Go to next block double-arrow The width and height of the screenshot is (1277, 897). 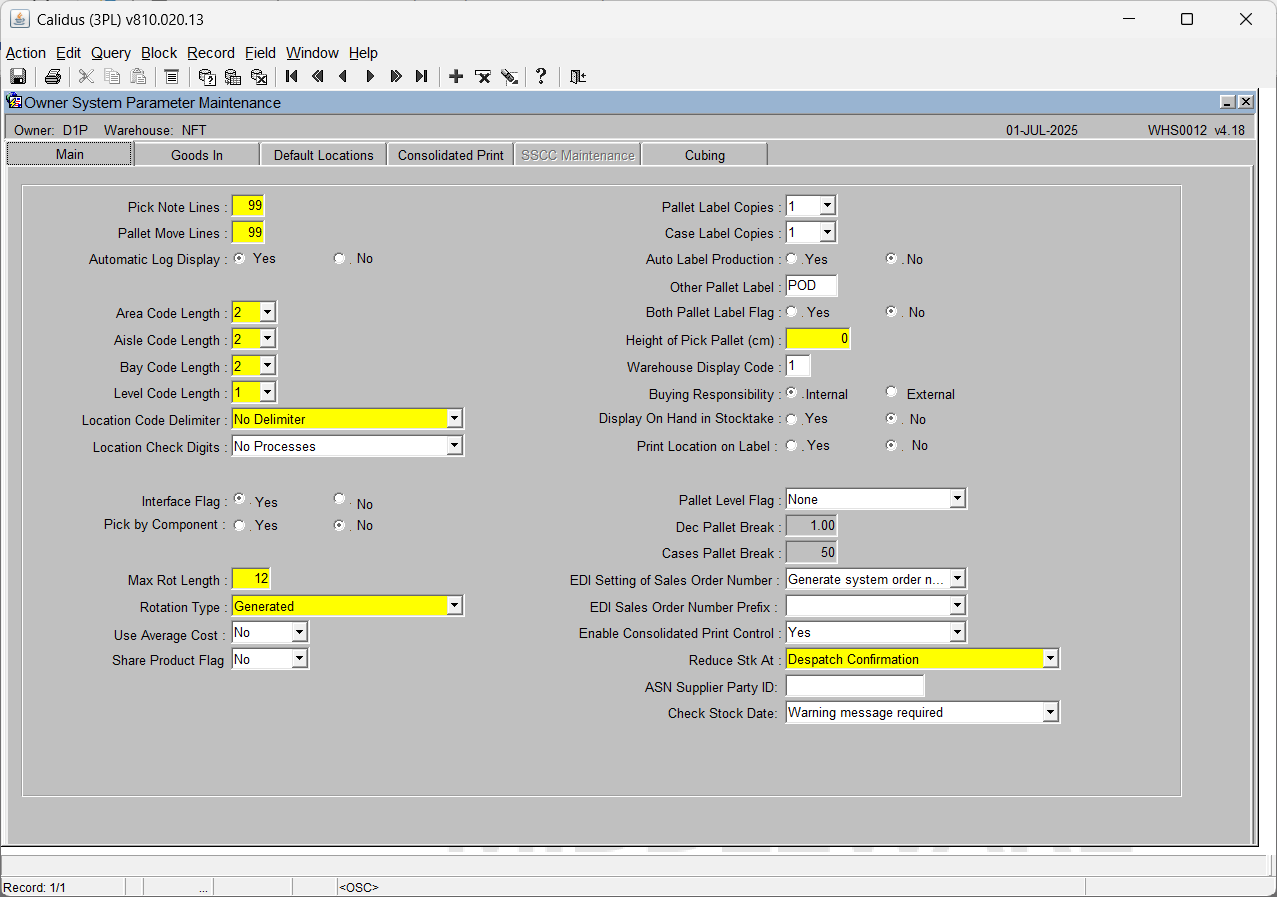pyautogui.click(x=396, y=76)
